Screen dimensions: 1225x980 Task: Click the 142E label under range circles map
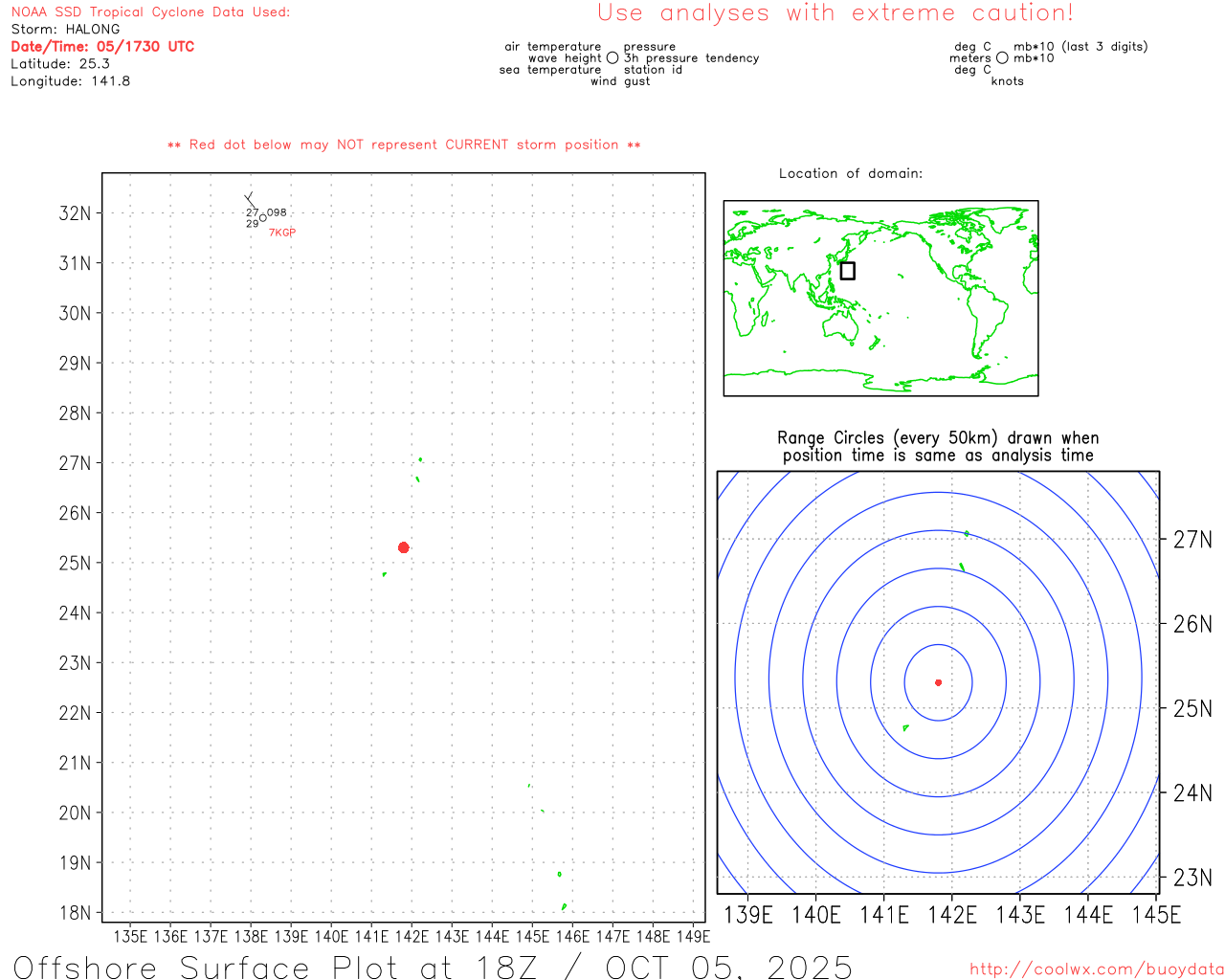951,915
